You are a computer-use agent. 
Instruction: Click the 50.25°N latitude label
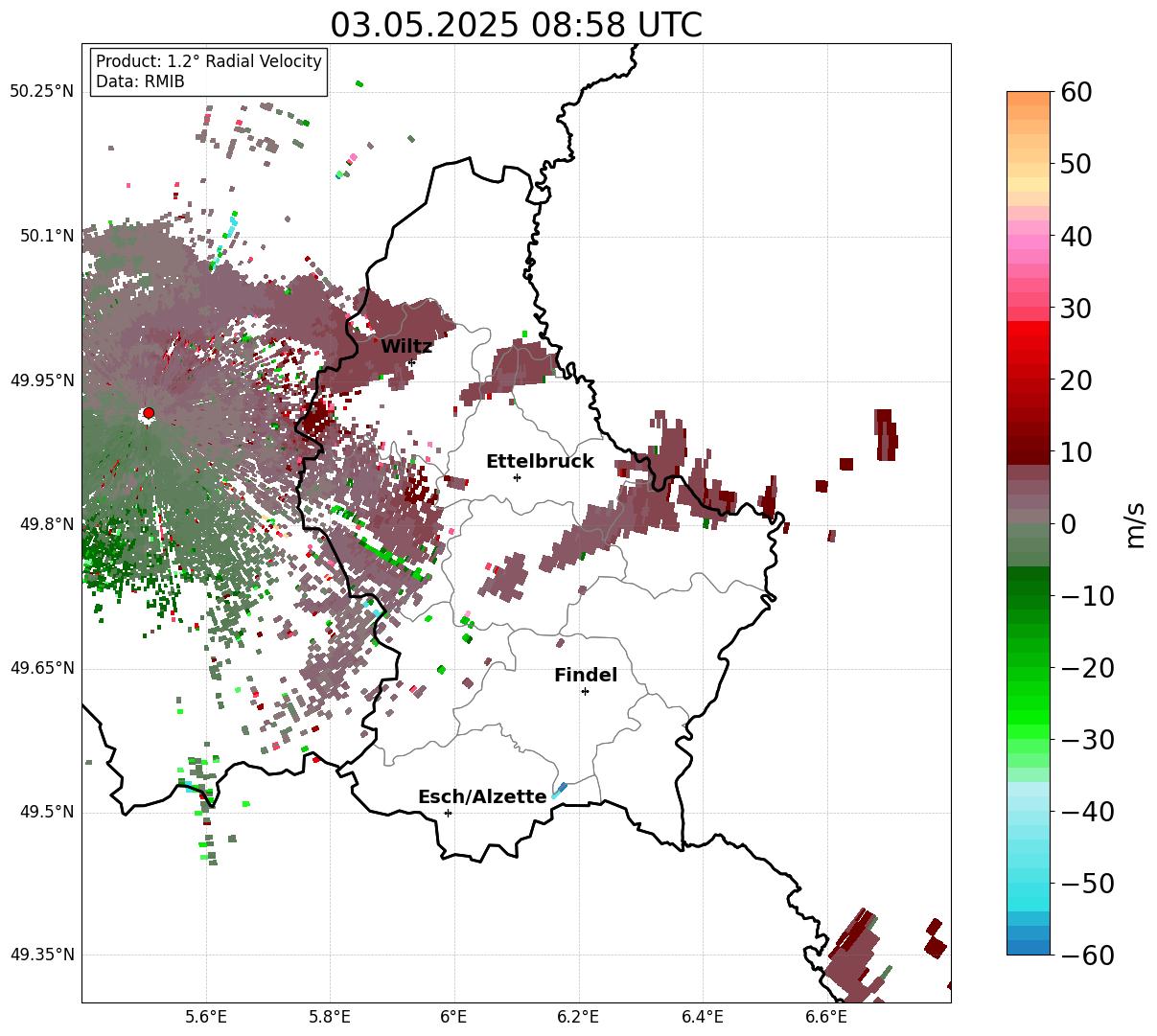[x=41, y=92]
